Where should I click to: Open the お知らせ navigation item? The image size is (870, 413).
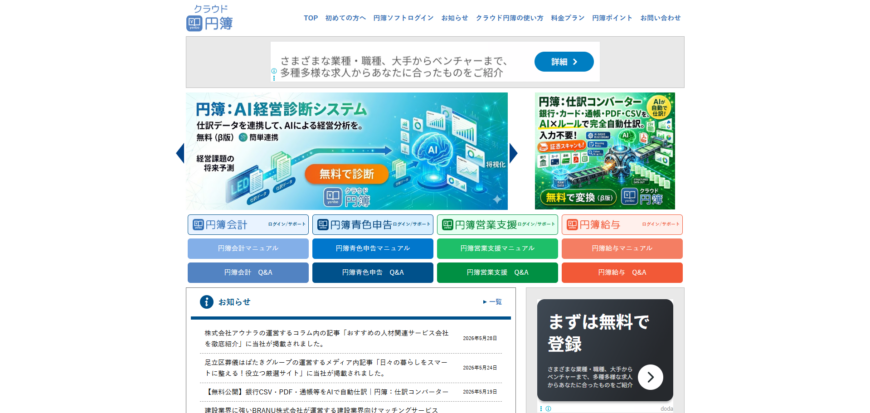[x=454, y=18]
